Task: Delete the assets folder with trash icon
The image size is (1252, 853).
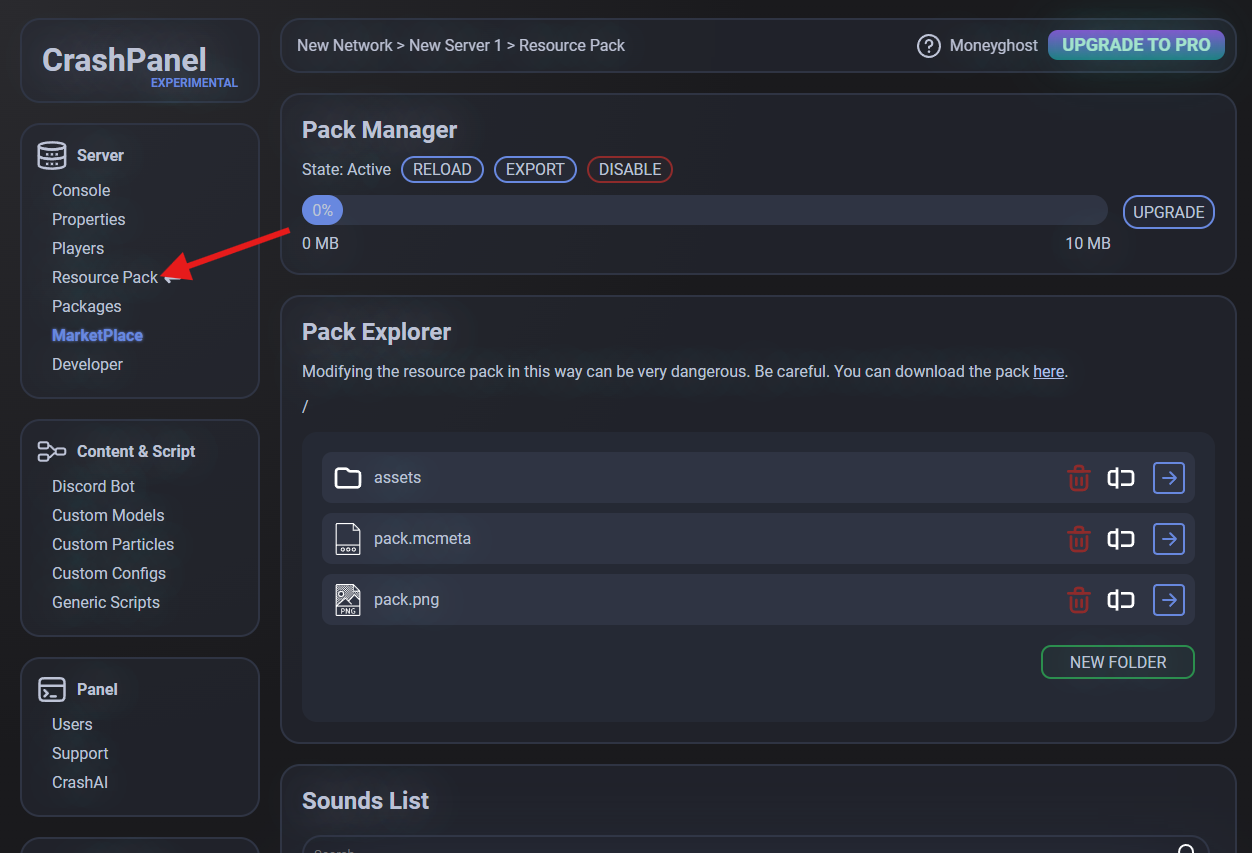Action: tap(1078, 478)
